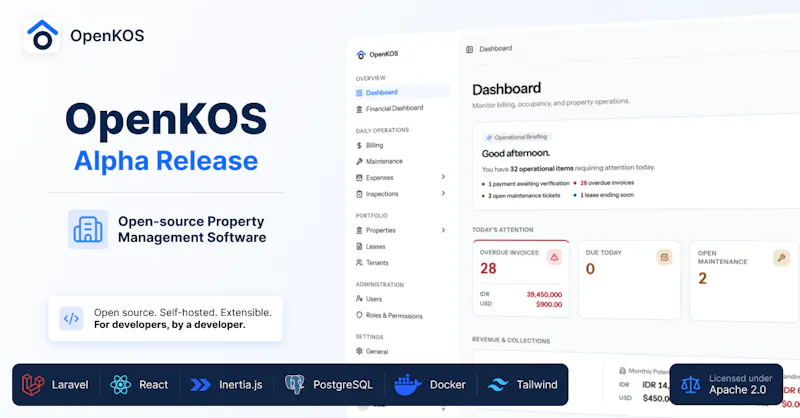Click the Users person icon

[359, 299]
